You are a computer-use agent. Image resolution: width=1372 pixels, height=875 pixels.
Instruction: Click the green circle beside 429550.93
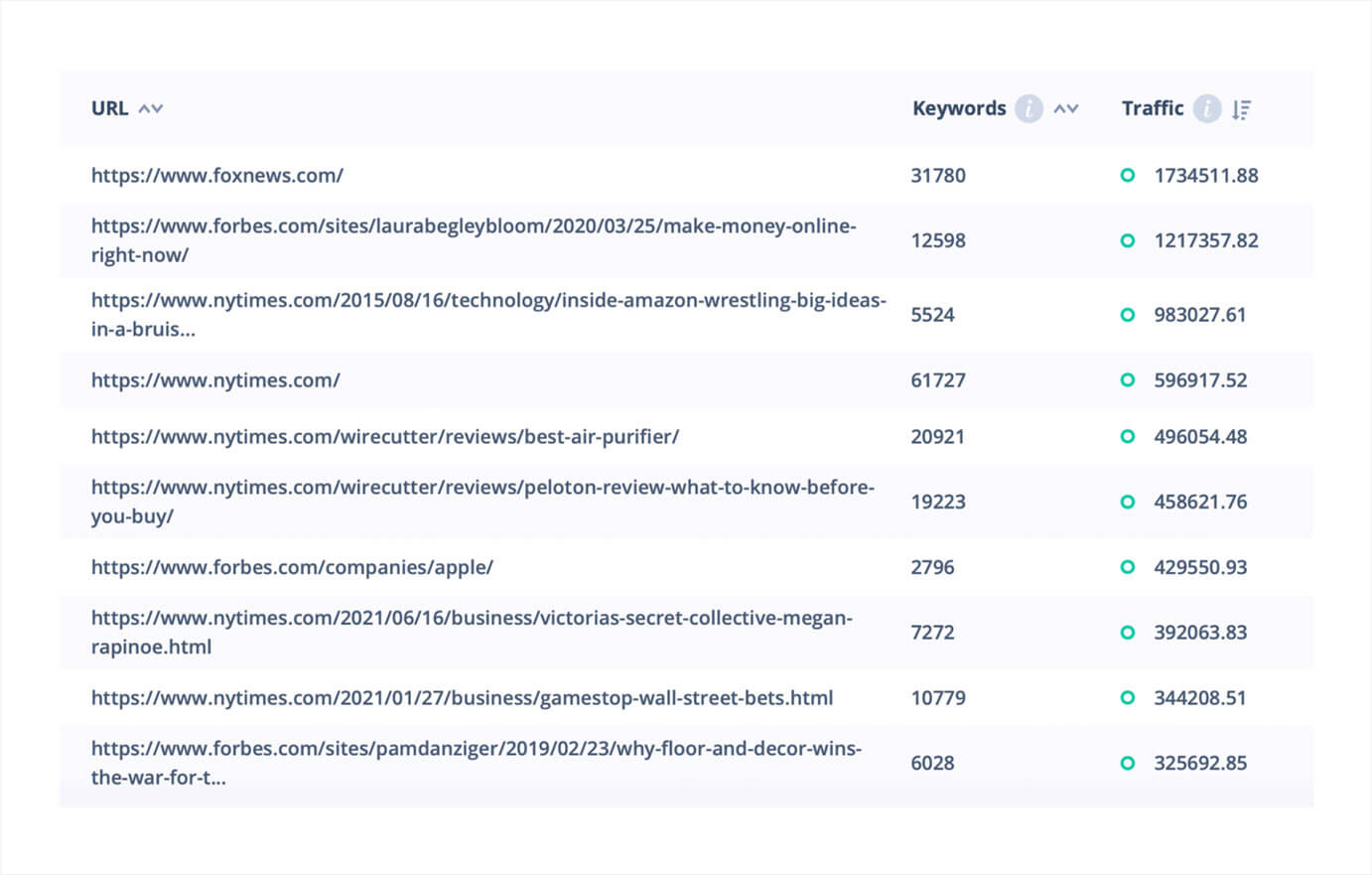click(x=1128, y=567)
